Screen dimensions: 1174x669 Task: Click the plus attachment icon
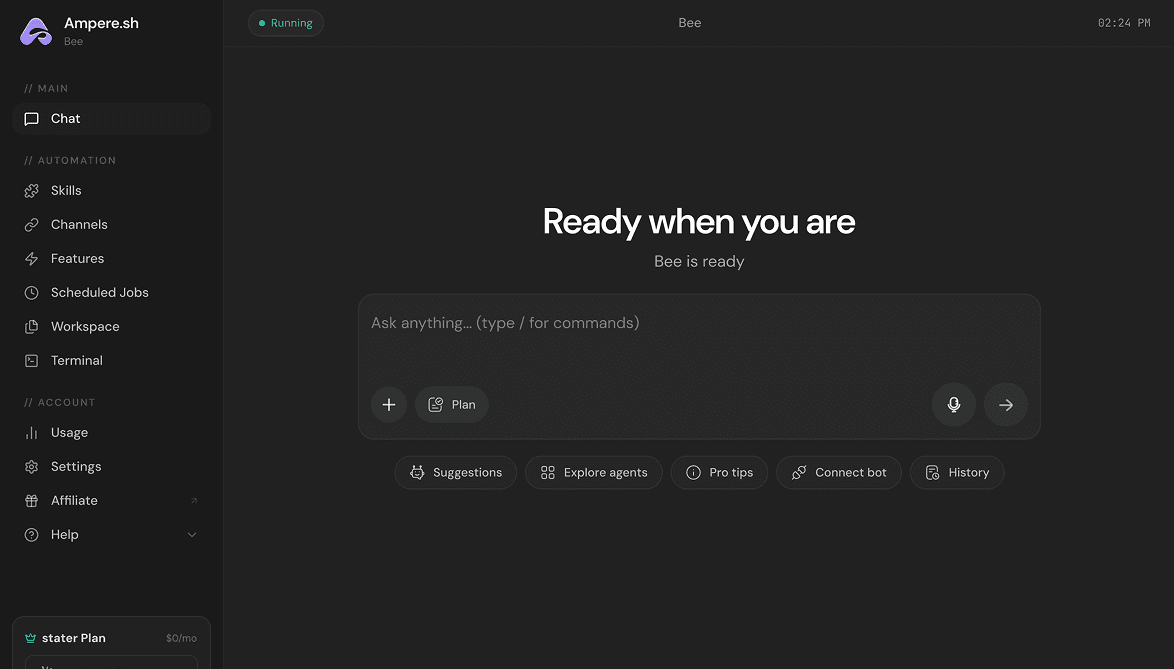click(389, 405)
